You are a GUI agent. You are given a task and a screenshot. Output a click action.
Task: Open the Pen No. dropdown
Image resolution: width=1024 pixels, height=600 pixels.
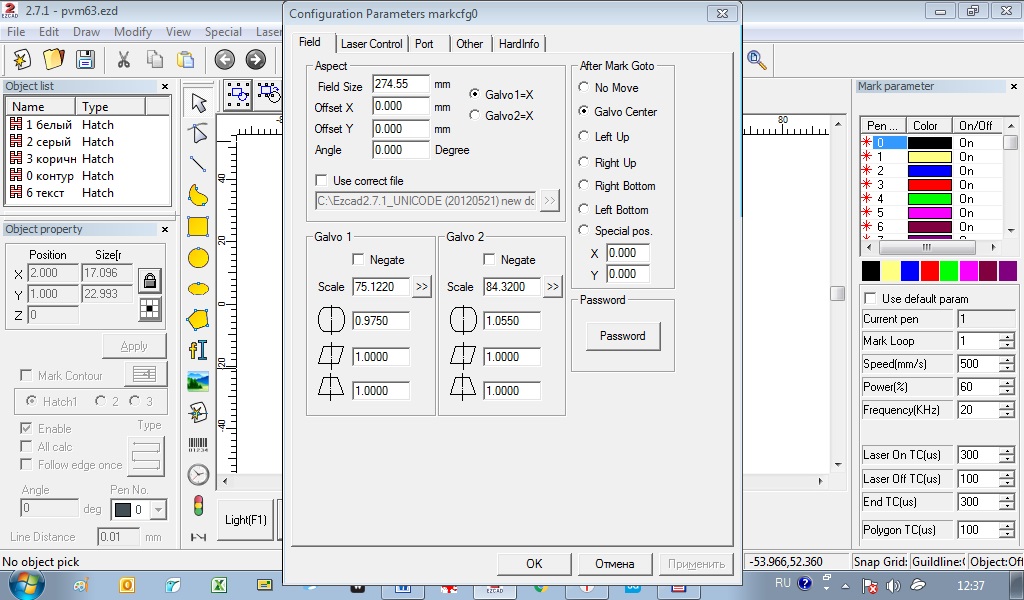coord(159,510)
